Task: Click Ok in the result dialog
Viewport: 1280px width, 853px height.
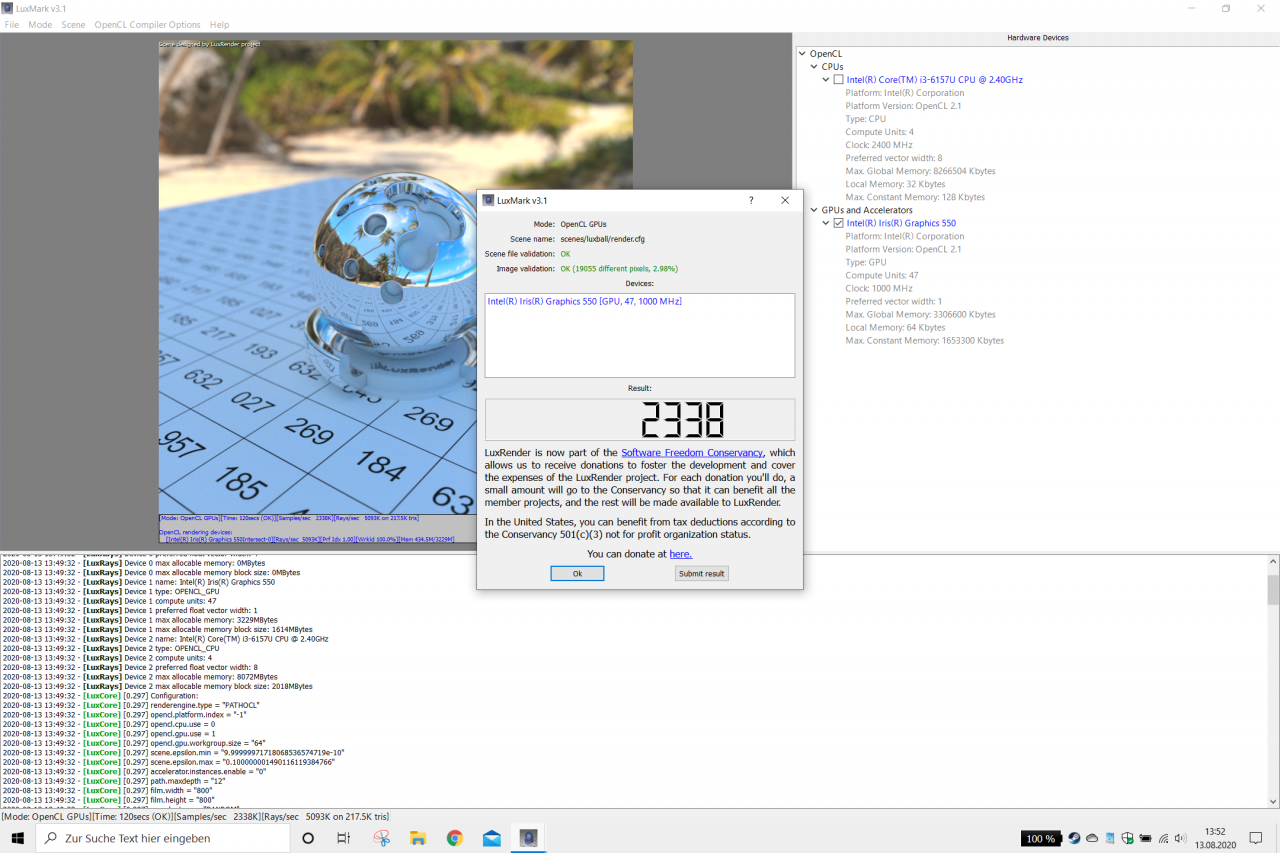Action: [x=577, y=573]
